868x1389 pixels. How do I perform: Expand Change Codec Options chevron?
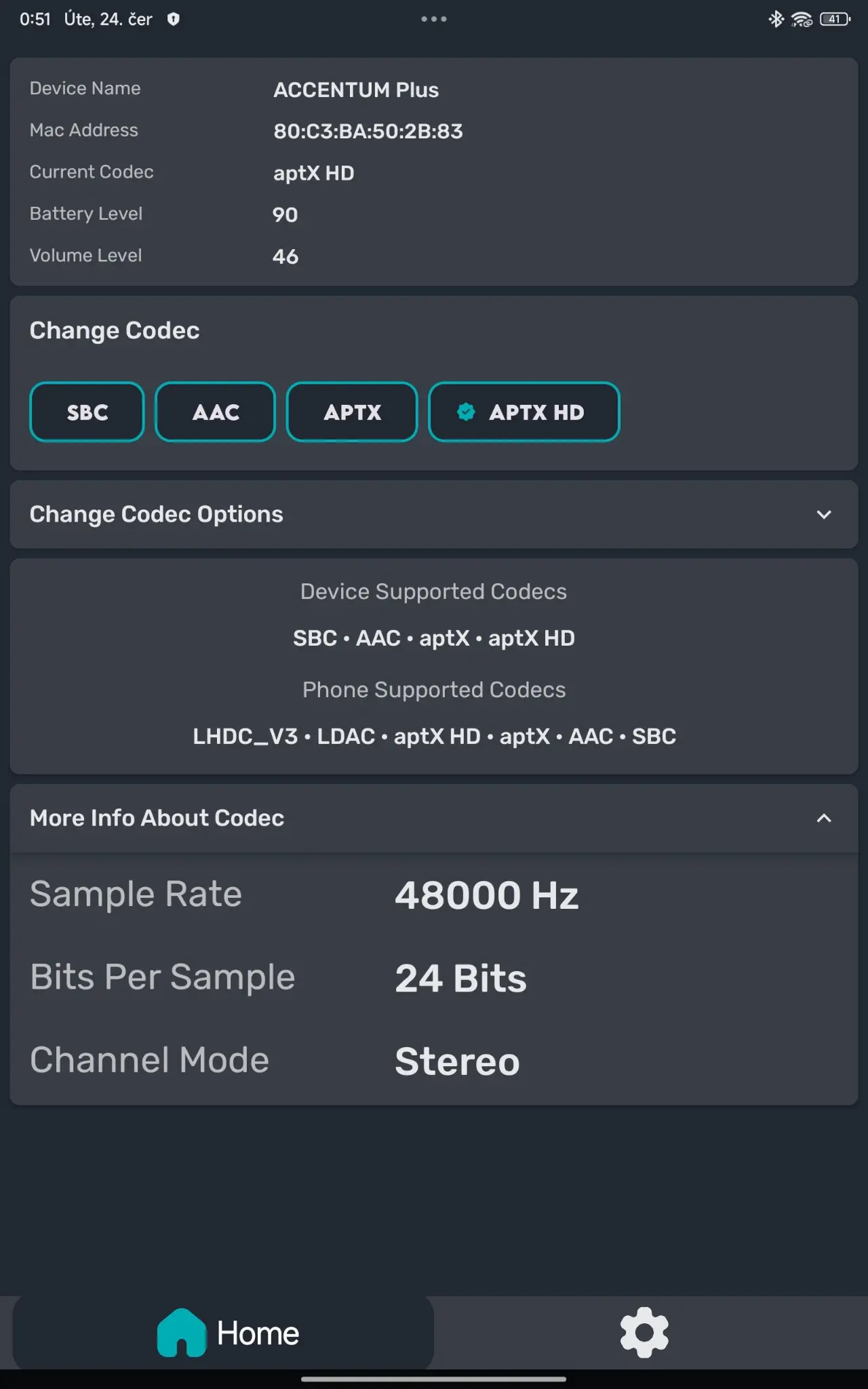(x=824, y=515)
